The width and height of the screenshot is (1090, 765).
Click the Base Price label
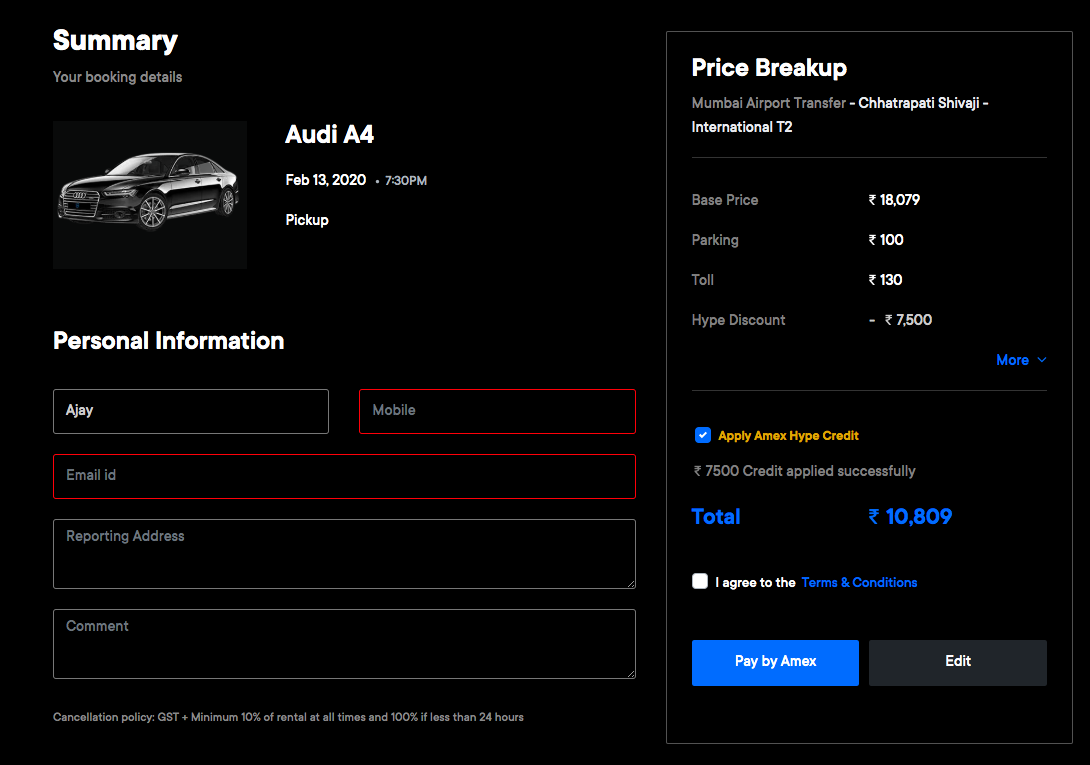click(724, 200)
